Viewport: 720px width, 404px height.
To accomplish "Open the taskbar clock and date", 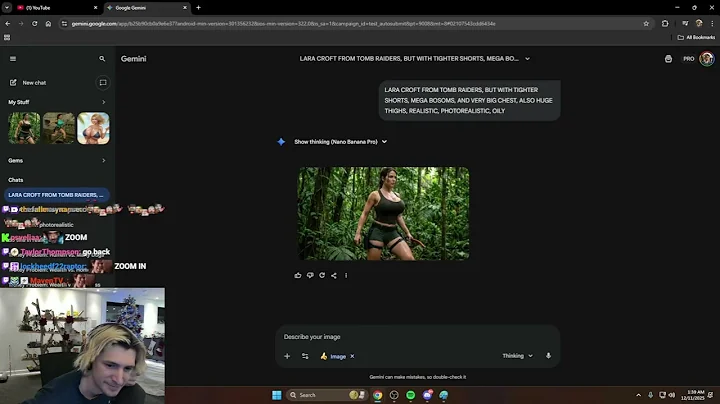I will (x=695, y=395).
